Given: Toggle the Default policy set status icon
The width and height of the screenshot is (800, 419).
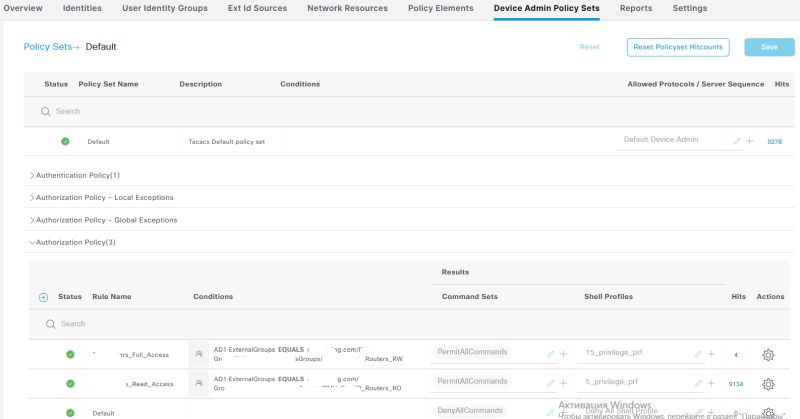Looking at the screenshot, I should [x=65, y=141].
